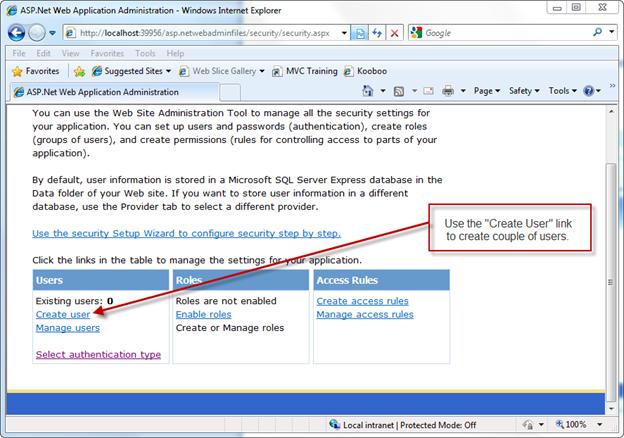Screen dimensions: 624x438
Task: Click the vertical scrollbar up arrow
Action: coord(612,112)
